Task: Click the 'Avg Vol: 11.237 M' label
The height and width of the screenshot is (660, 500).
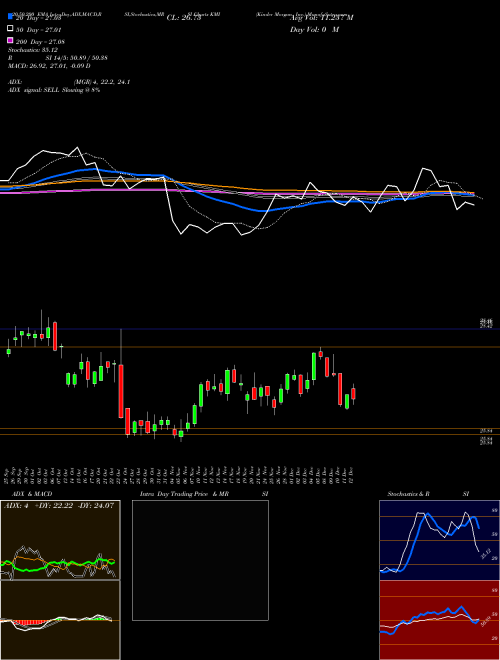Action: point(322,18)
